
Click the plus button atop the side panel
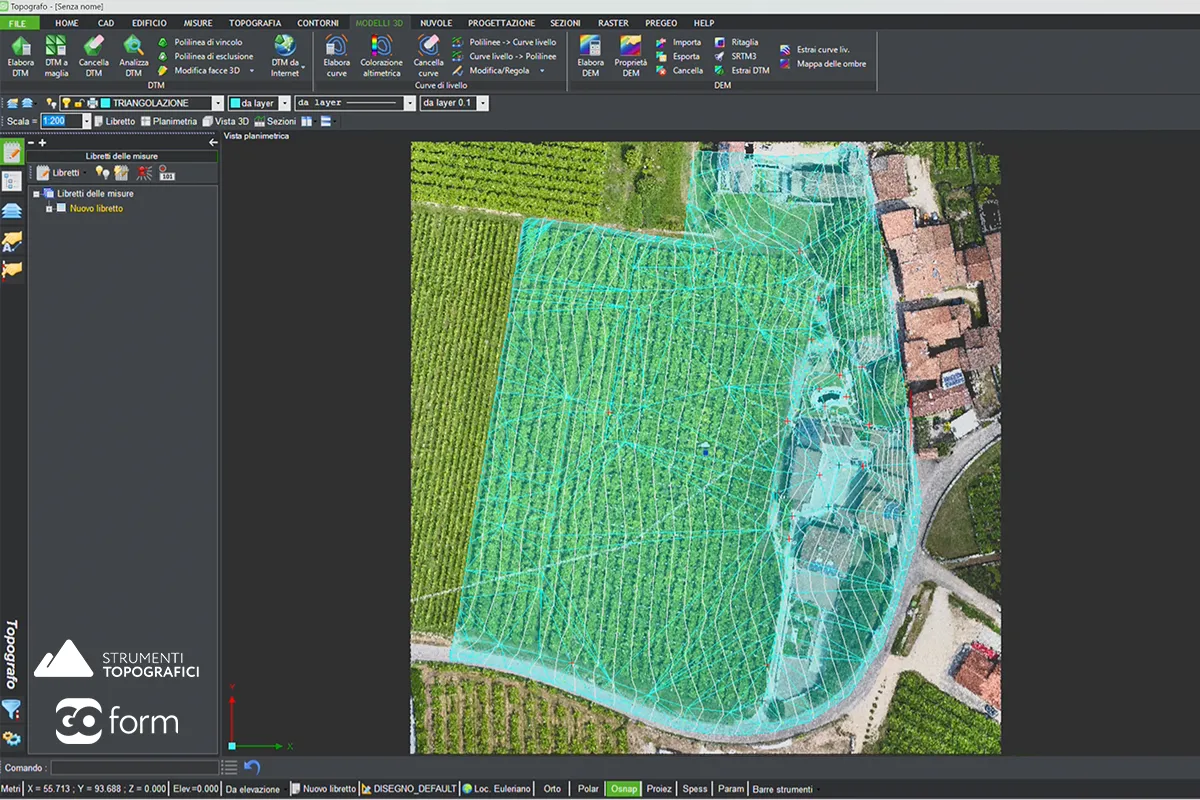pyautogui.click(x=42, y=143)
